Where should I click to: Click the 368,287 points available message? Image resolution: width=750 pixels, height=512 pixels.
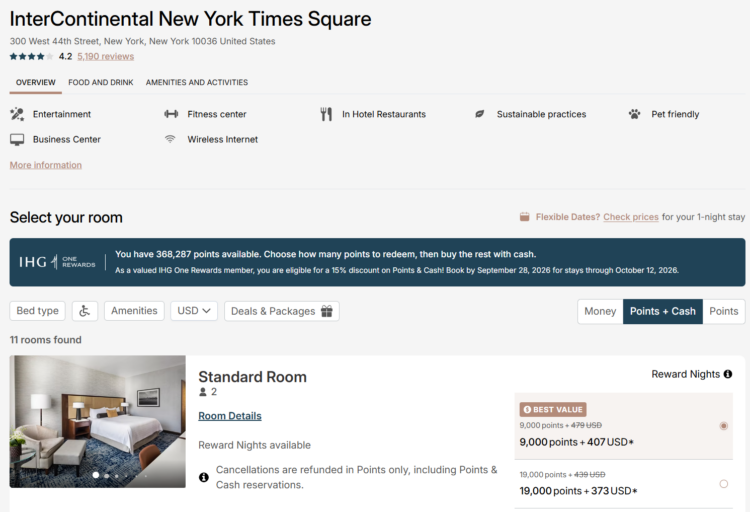tap(325, 254)
